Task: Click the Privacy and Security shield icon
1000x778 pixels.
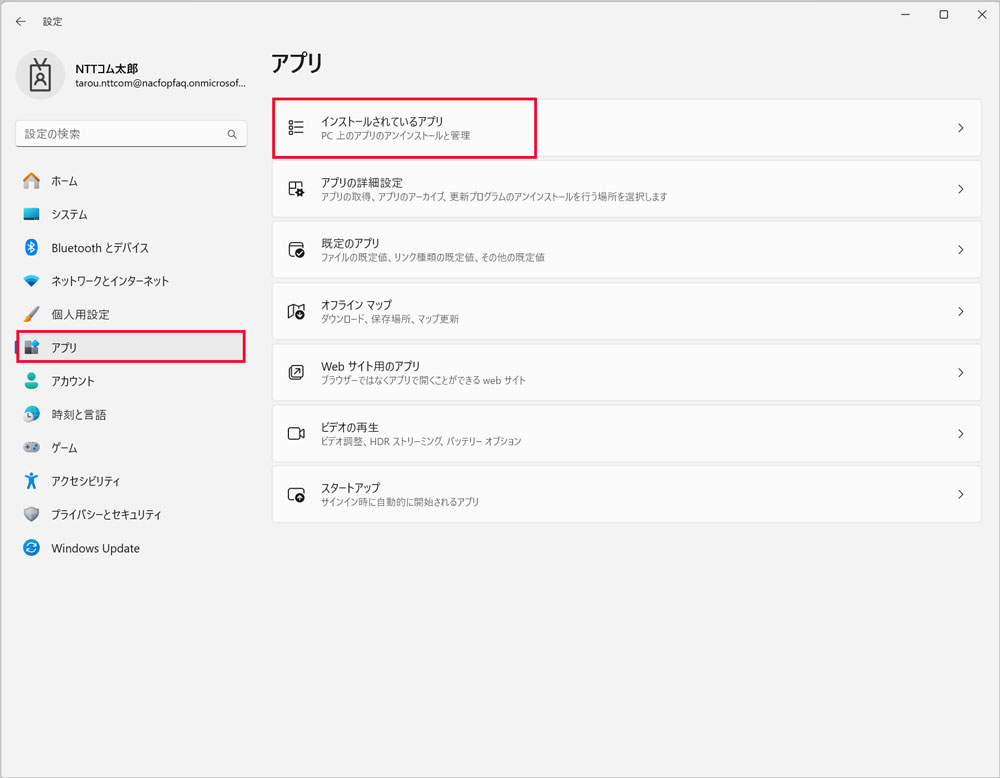Action: (x=31, y=515)
